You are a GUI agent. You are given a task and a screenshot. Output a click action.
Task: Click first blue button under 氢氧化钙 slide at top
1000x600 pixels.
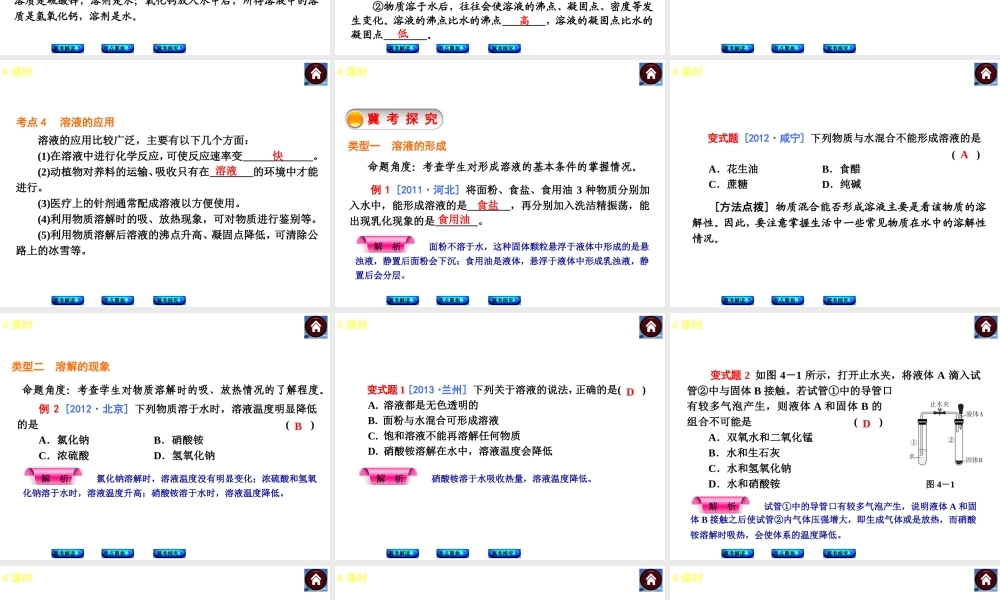(68, 48)
